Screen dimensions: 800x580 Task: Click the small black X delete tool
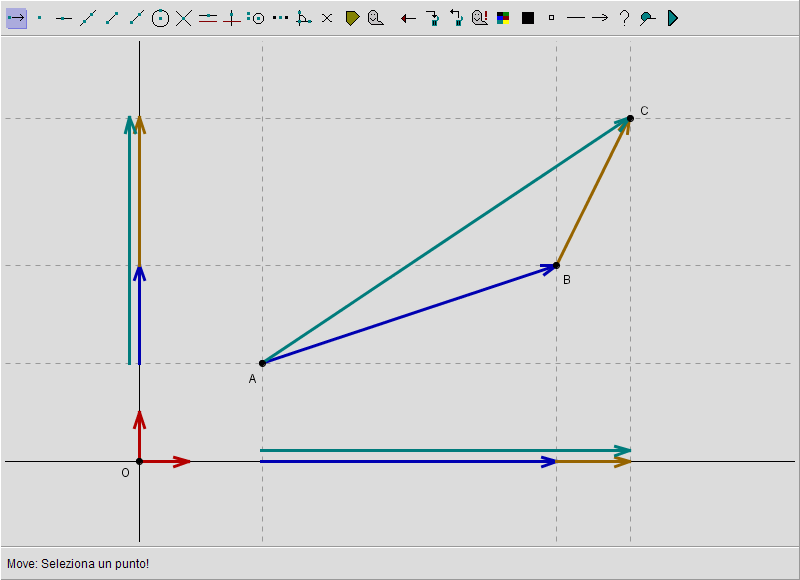pos(327,18)
